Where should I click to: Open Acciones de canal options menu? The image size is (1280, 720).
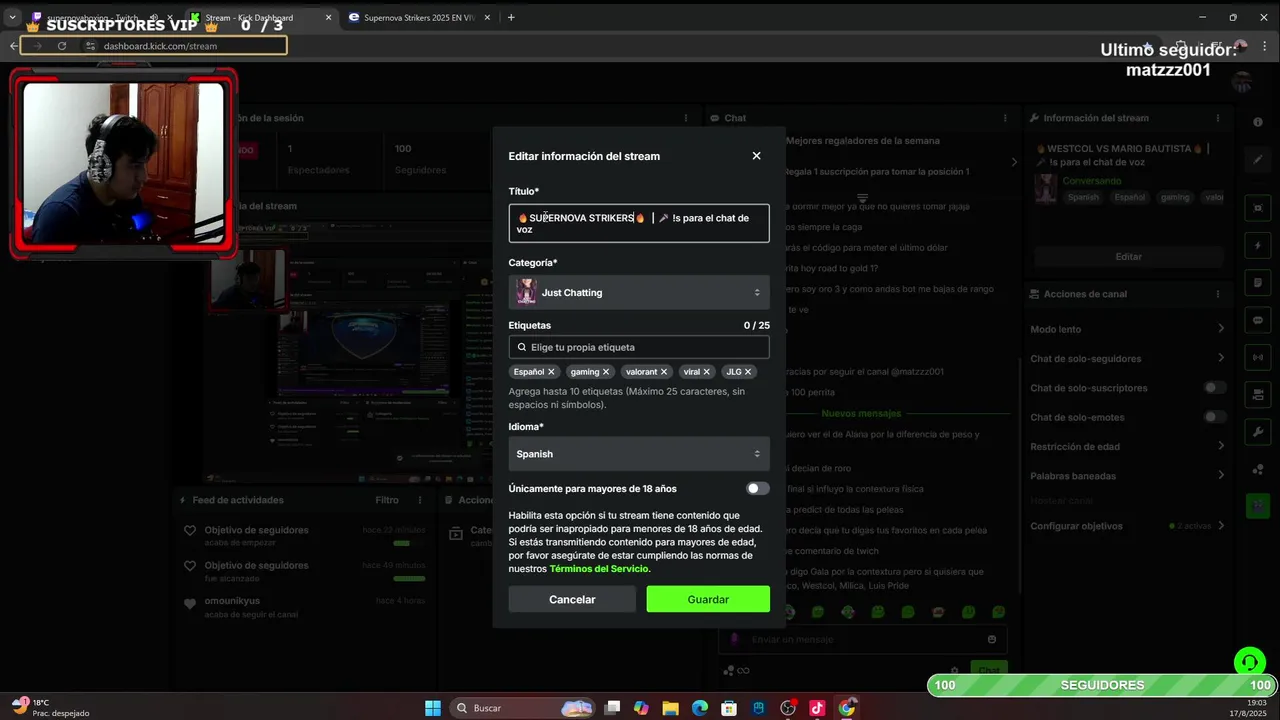click(1218, 294)
